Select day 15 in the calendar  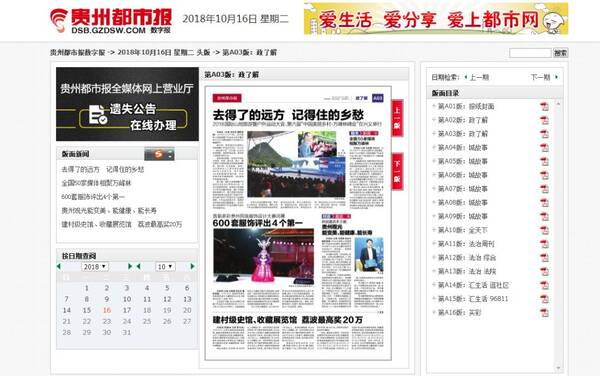pos(87,310)
